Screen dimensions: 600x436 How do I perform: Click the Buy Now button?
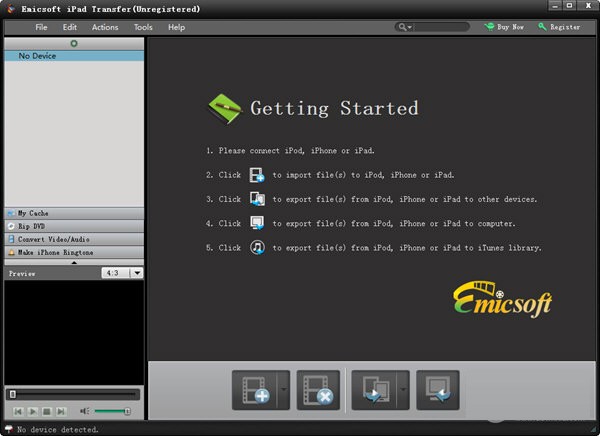click(504, 27)
